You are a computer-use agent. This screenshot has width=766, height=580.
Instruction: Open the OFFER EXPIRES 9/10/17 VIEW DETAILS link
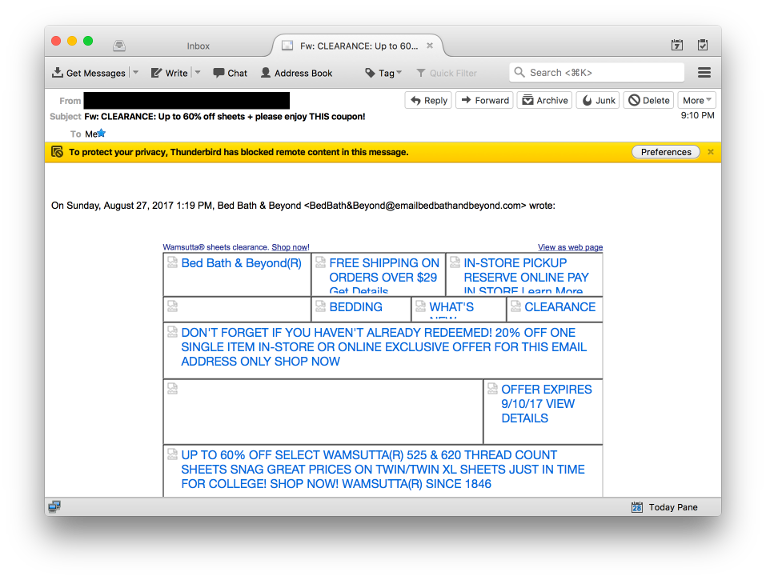(x=546, y=404)
